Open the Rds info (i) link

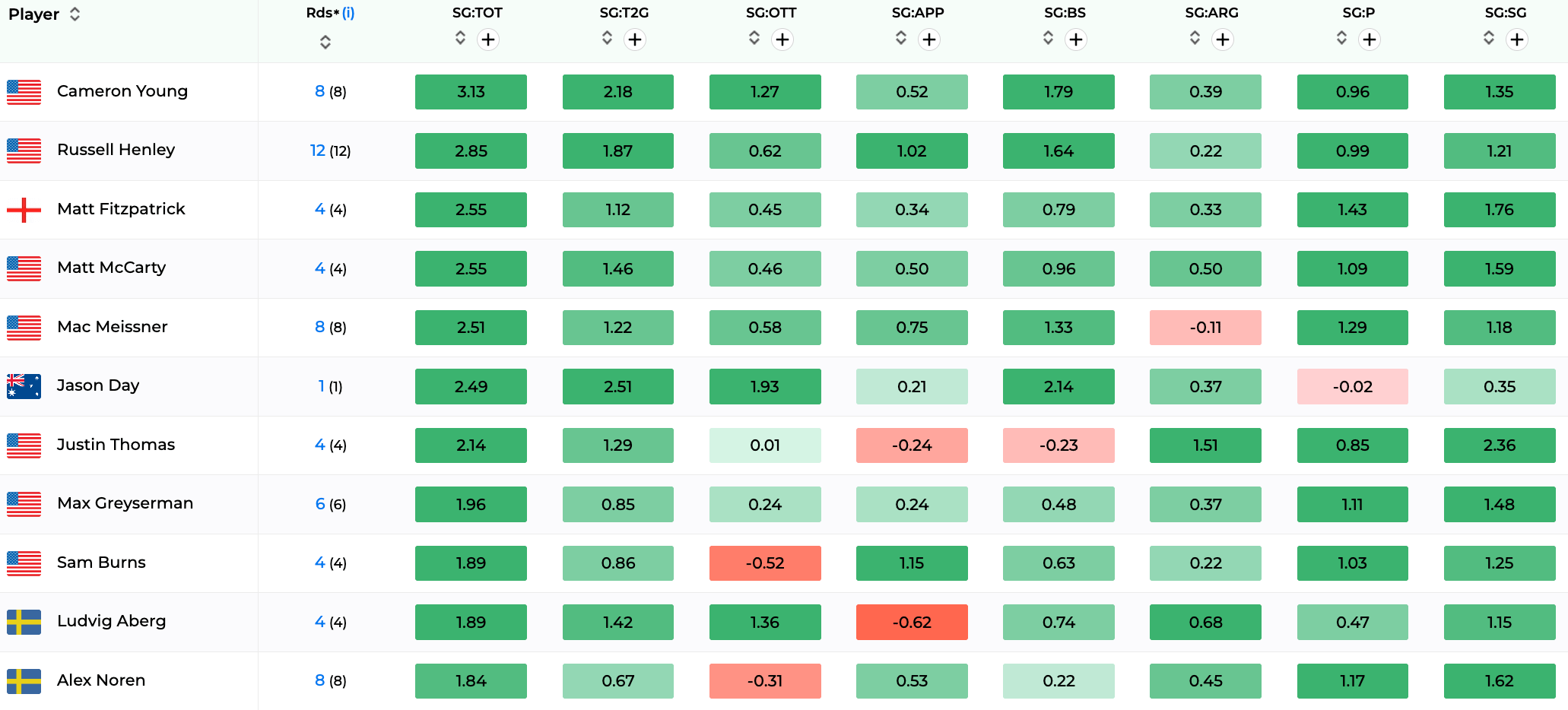348,13
